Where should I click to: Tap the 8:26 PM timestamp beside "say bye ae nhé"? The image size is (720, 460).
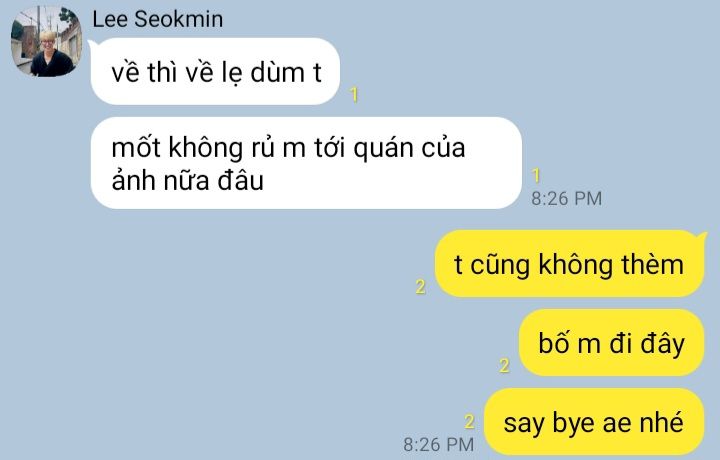point(439,445)
